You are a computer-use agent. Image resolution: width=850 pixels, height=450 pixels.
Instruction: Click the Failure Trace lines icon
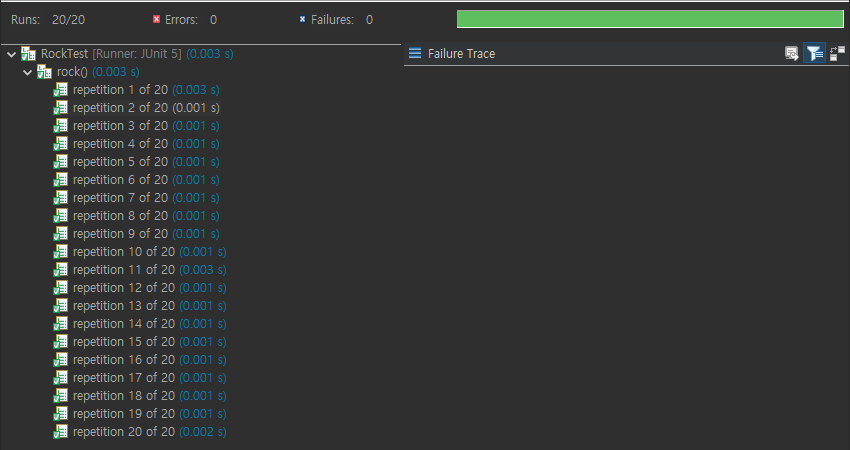coord(415,53)
